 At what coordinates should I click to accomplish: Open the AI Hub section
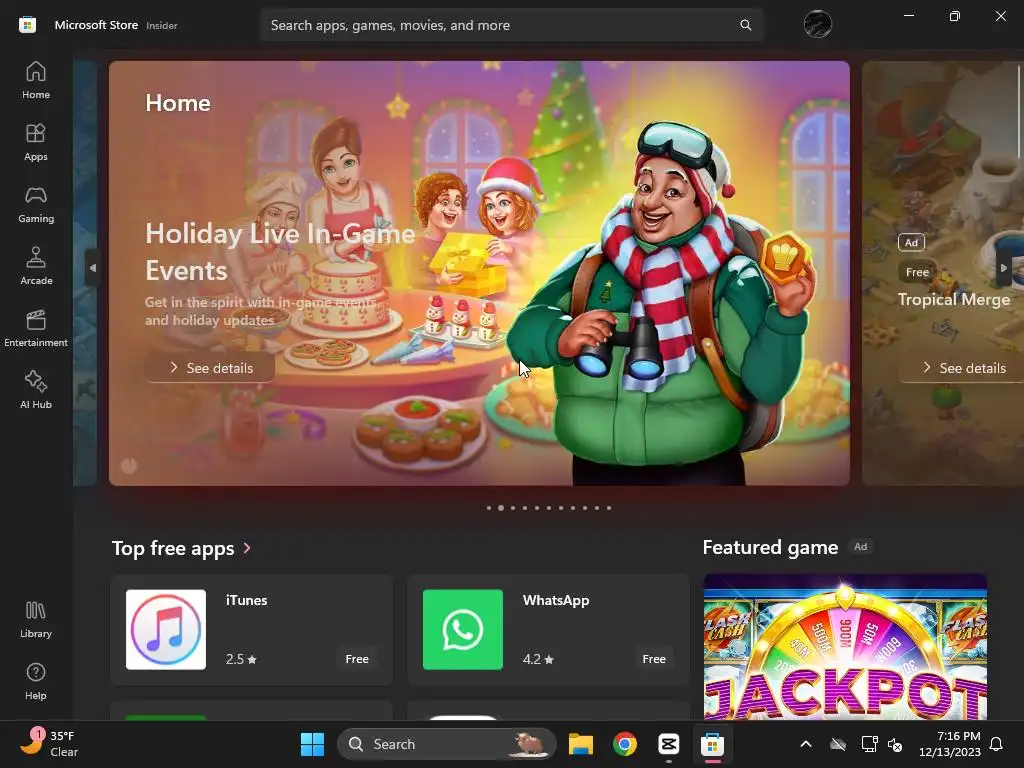[36, 391]
